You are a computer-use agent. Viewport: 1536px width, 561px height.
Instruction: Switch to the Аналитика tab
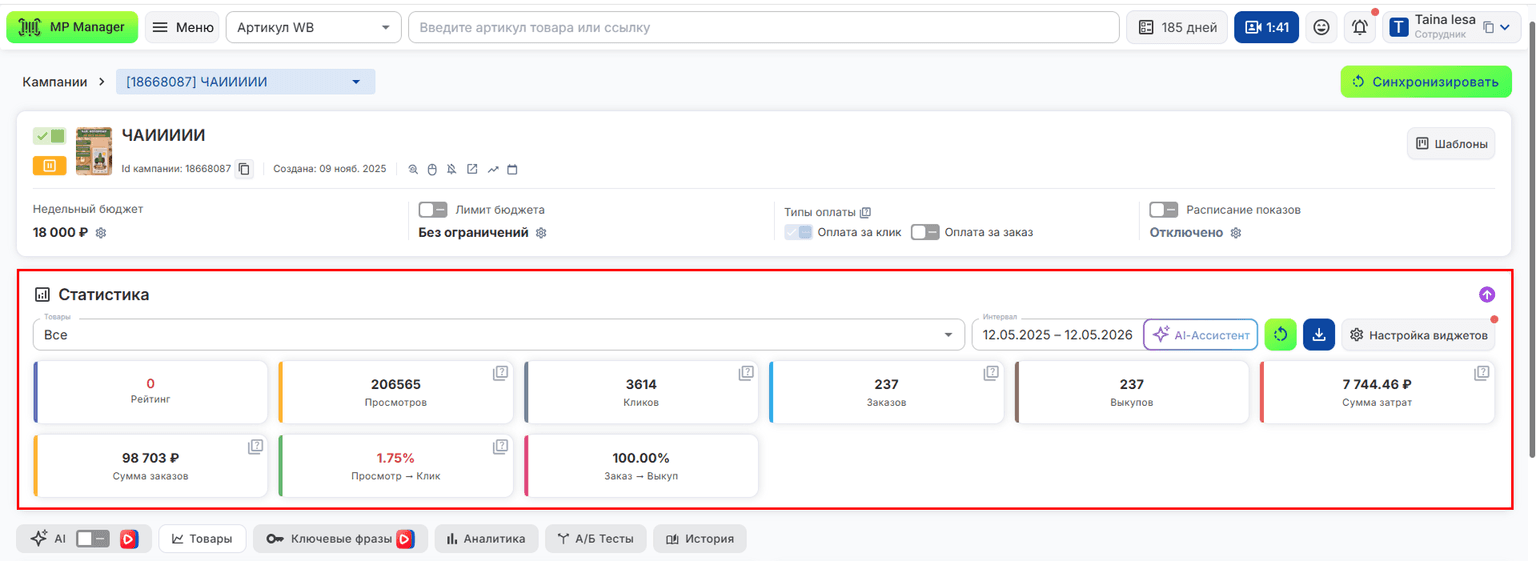pyautogui.click(x=486, y=538)
